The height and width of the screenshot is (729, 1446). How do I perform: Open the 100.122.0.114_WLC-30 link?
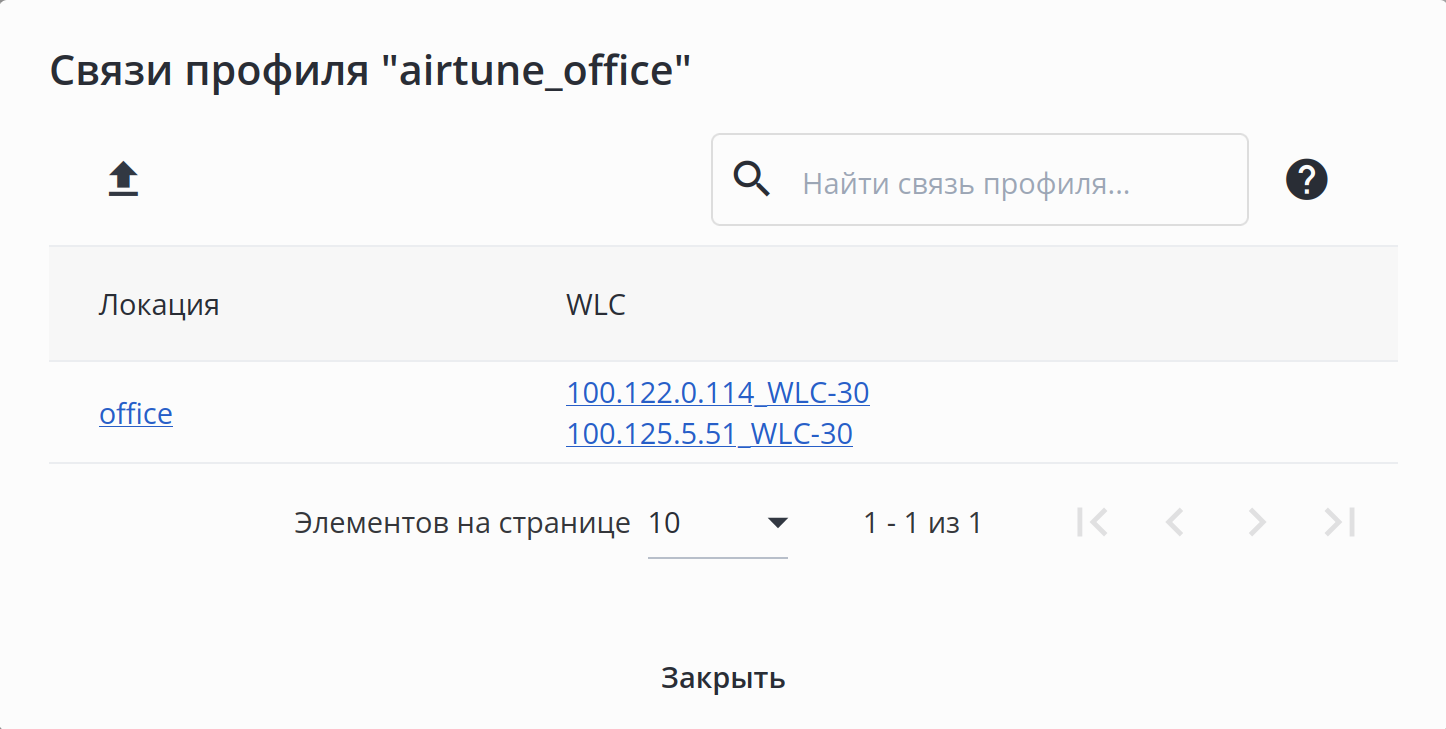(717, 393)
